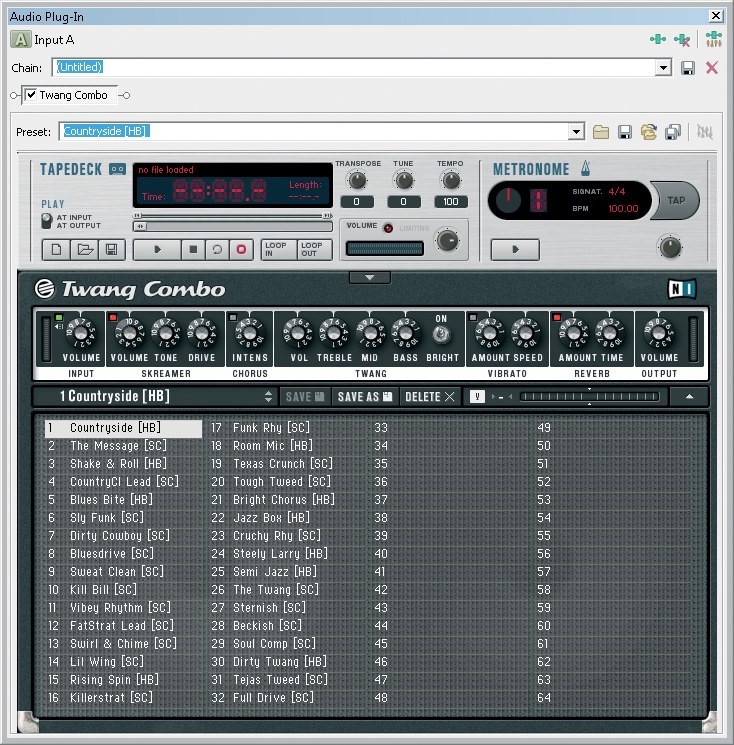Tap the metronome TAP button
This screenshot has width=734, height=745.
[x=676, y=201]
